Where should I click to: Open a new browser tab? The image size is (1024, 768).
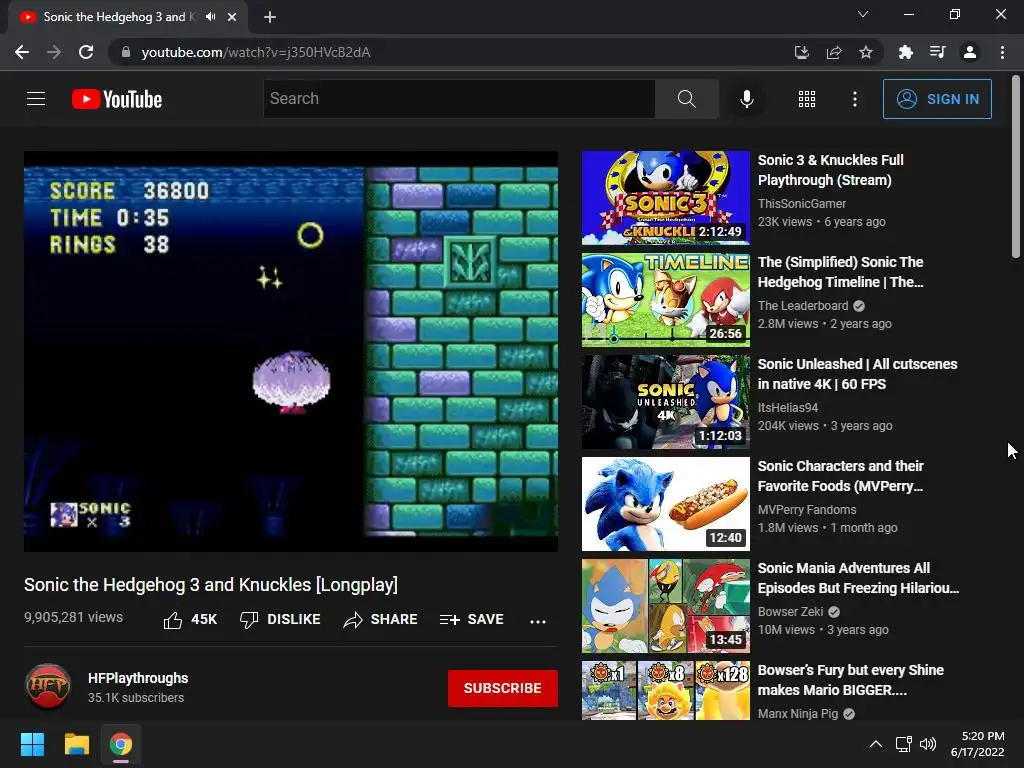pos(270,17)
